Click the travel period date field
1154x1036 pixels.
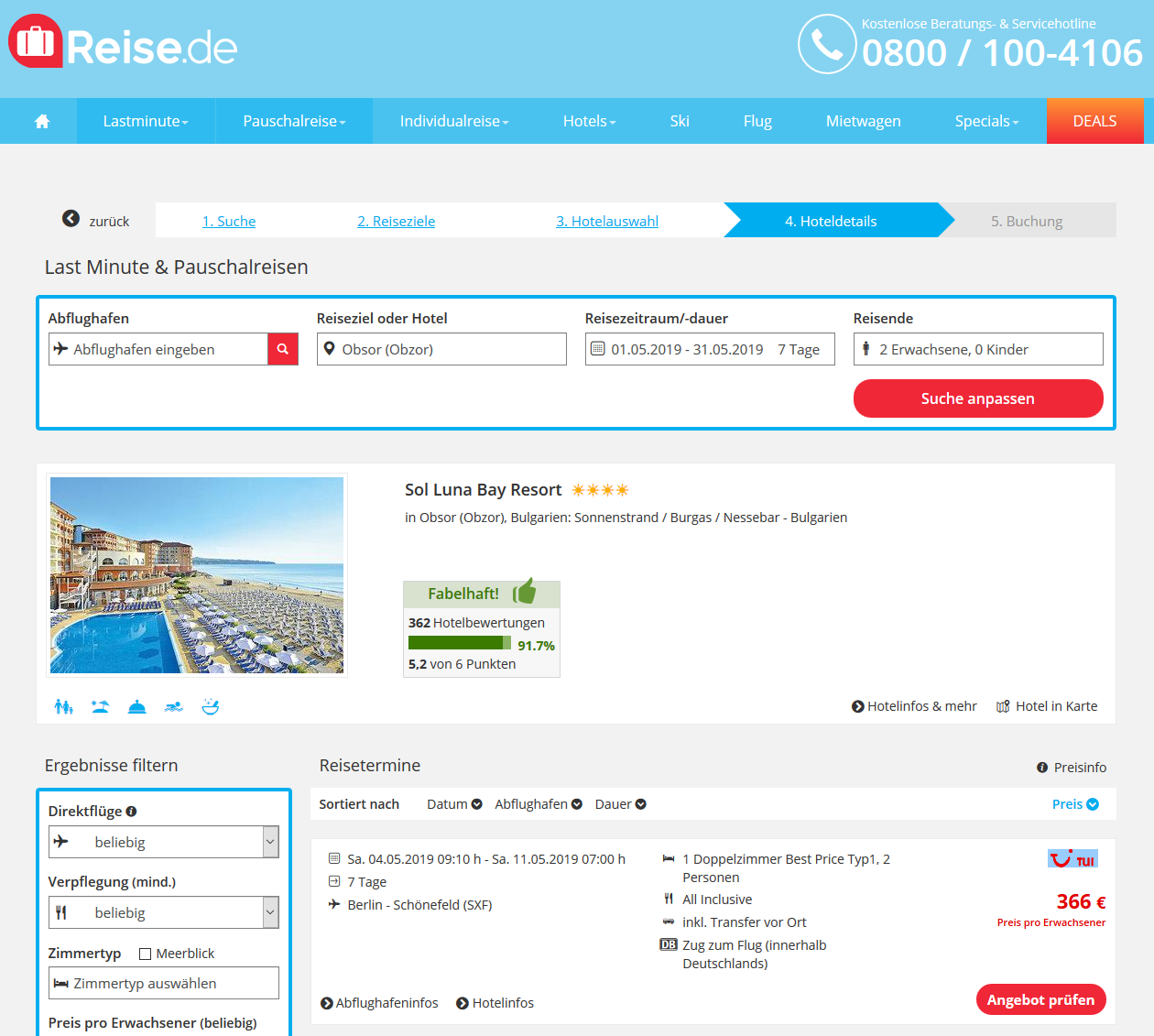710,349
